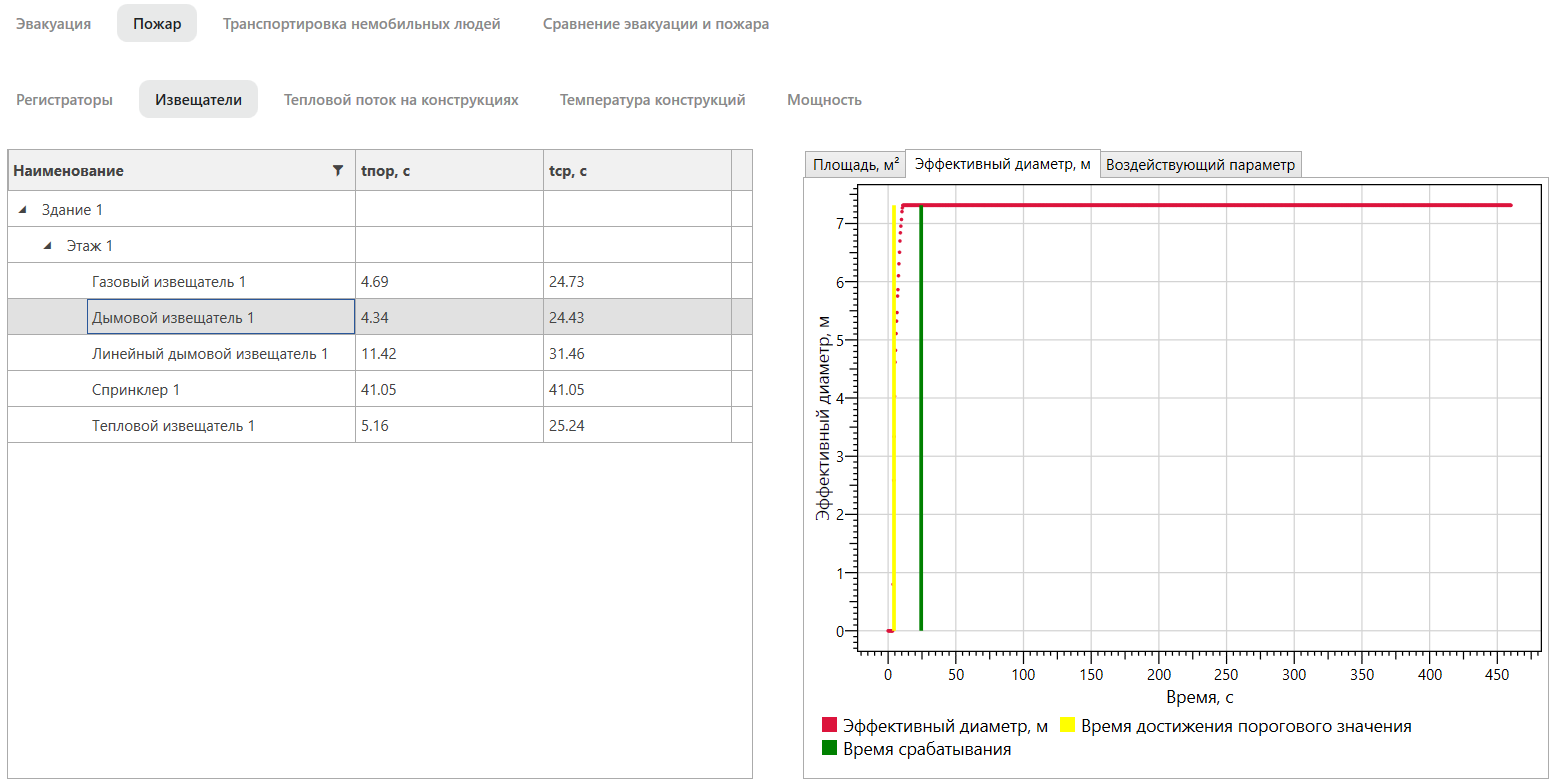Click the green activation time line on chart
This screenshot has height=783, width=1553.
tap(921, 420)
